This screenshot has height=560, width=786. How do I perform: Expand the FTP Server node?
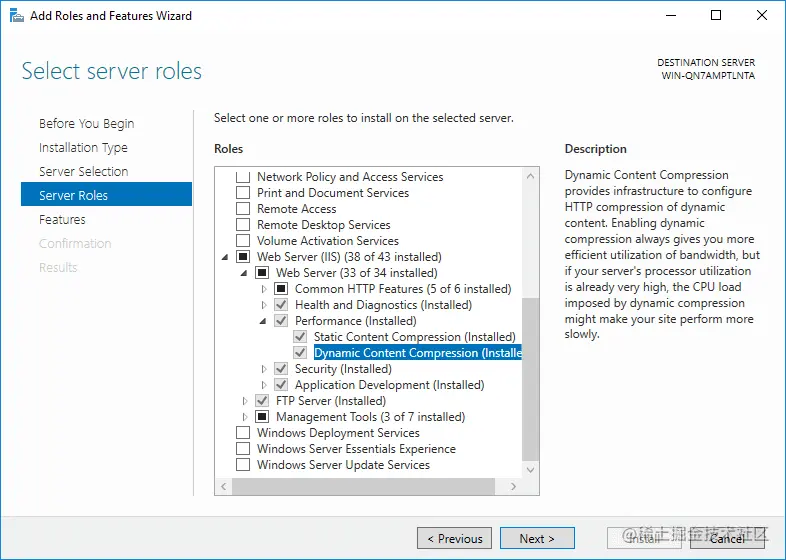(245, 401)
